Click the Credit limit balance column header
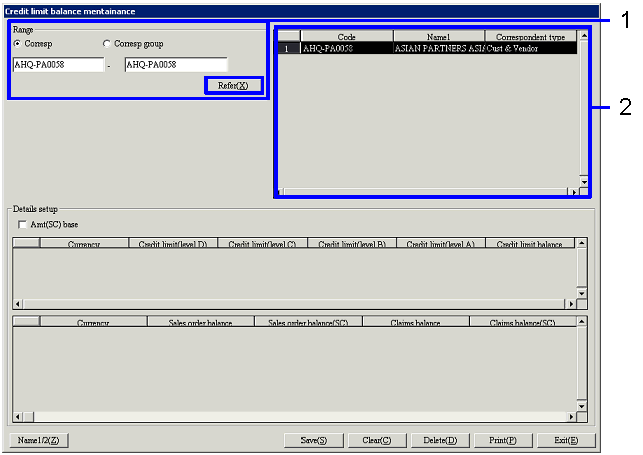Screen dimensions: 643x455 click(x=529, y=243)
